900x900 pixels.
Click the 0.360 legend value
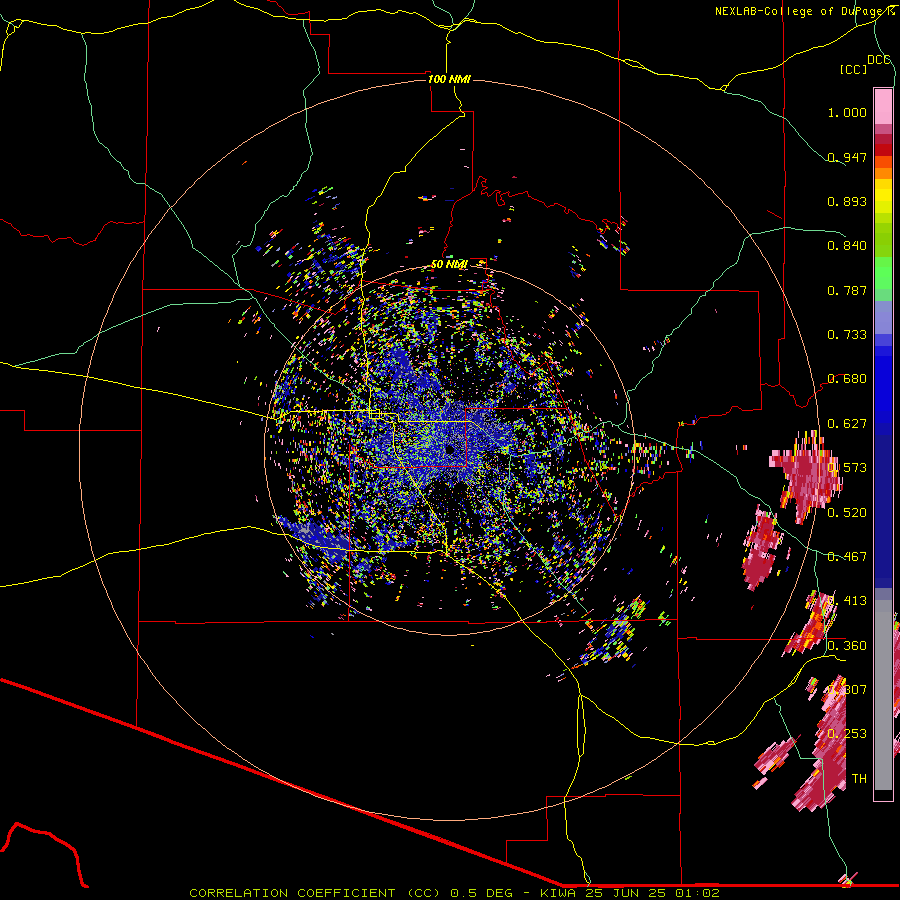[x=847, y=646]
